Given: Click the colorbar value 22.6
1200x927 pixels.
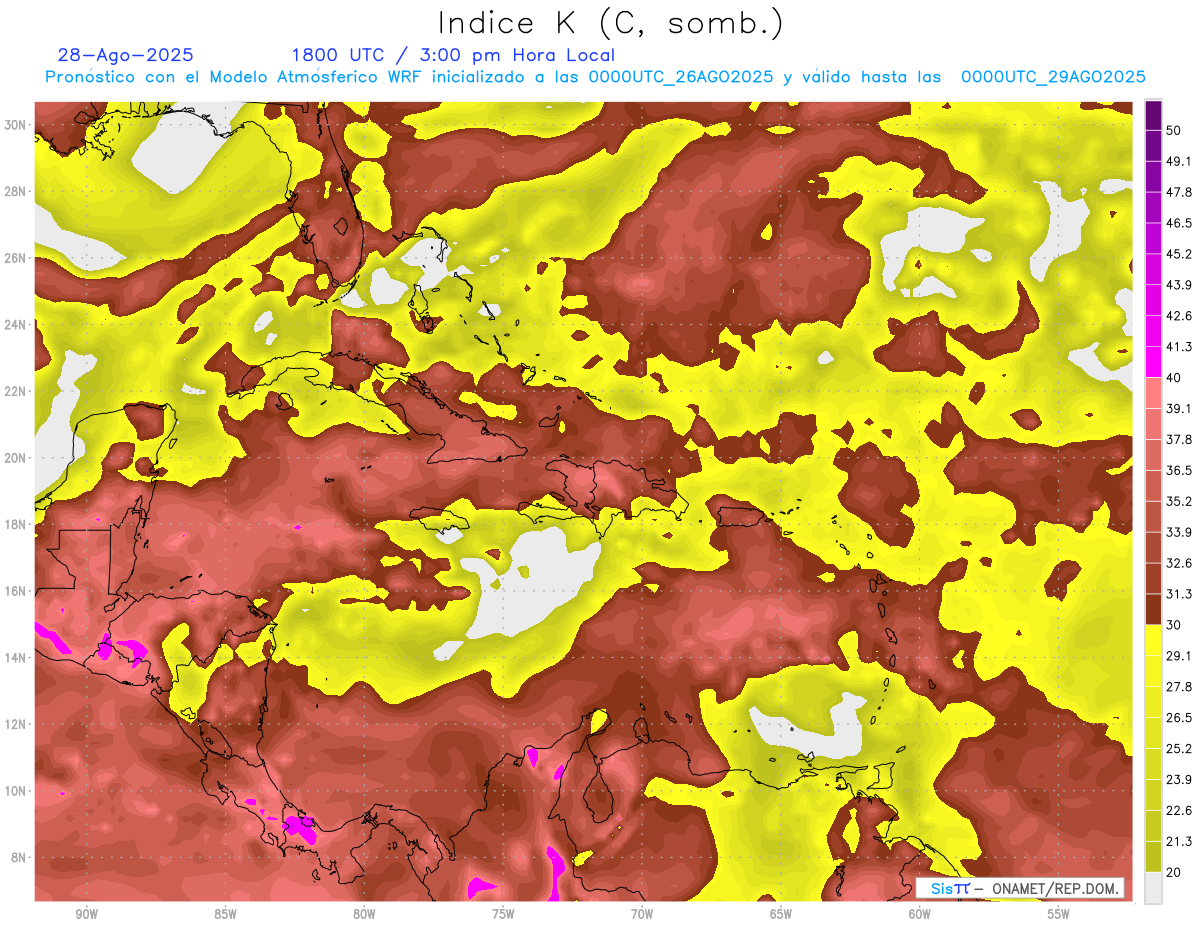Looking at the screenshot, I should click(1179, 811).
